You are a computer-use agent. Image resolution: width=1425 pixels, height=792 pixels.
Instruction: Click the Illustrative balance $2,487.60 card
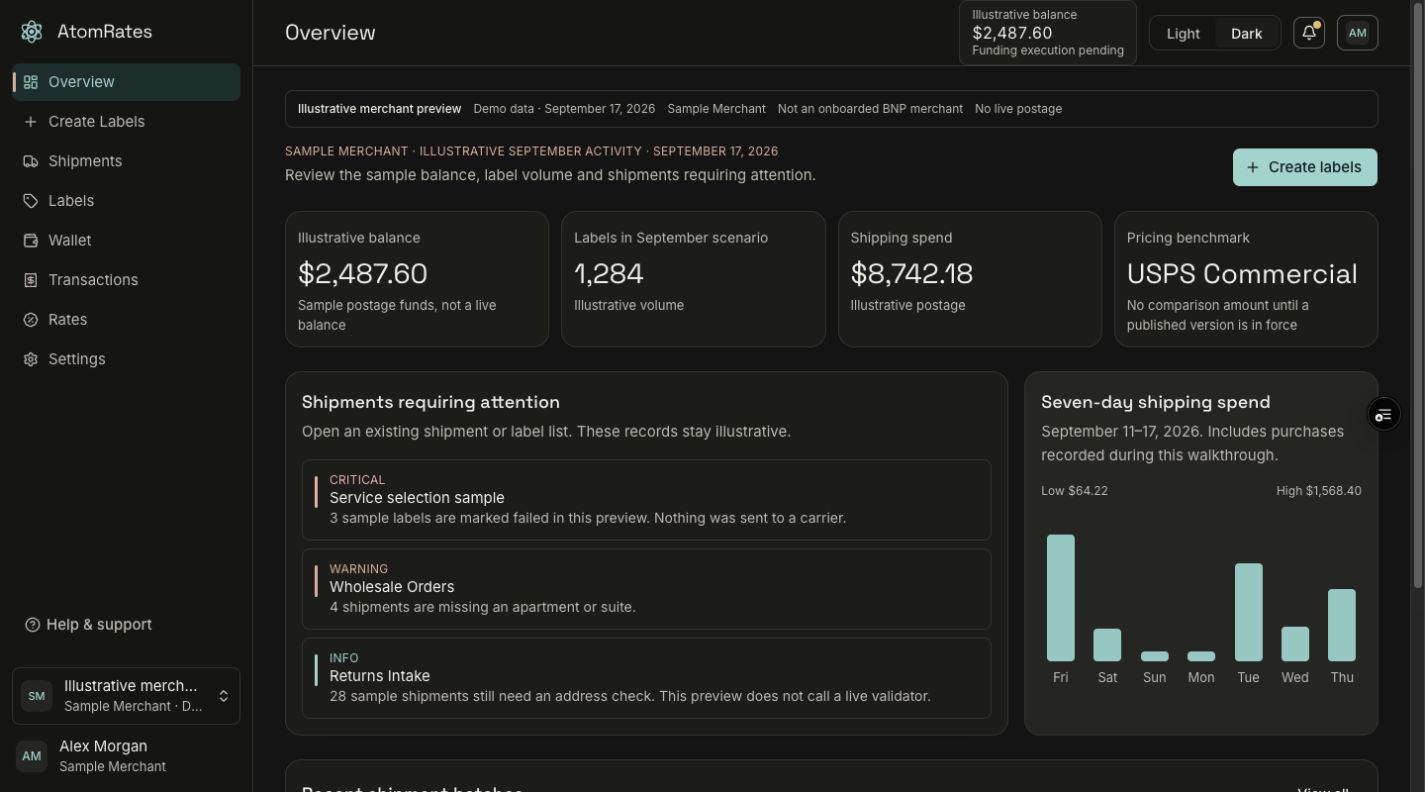point(417,279)
